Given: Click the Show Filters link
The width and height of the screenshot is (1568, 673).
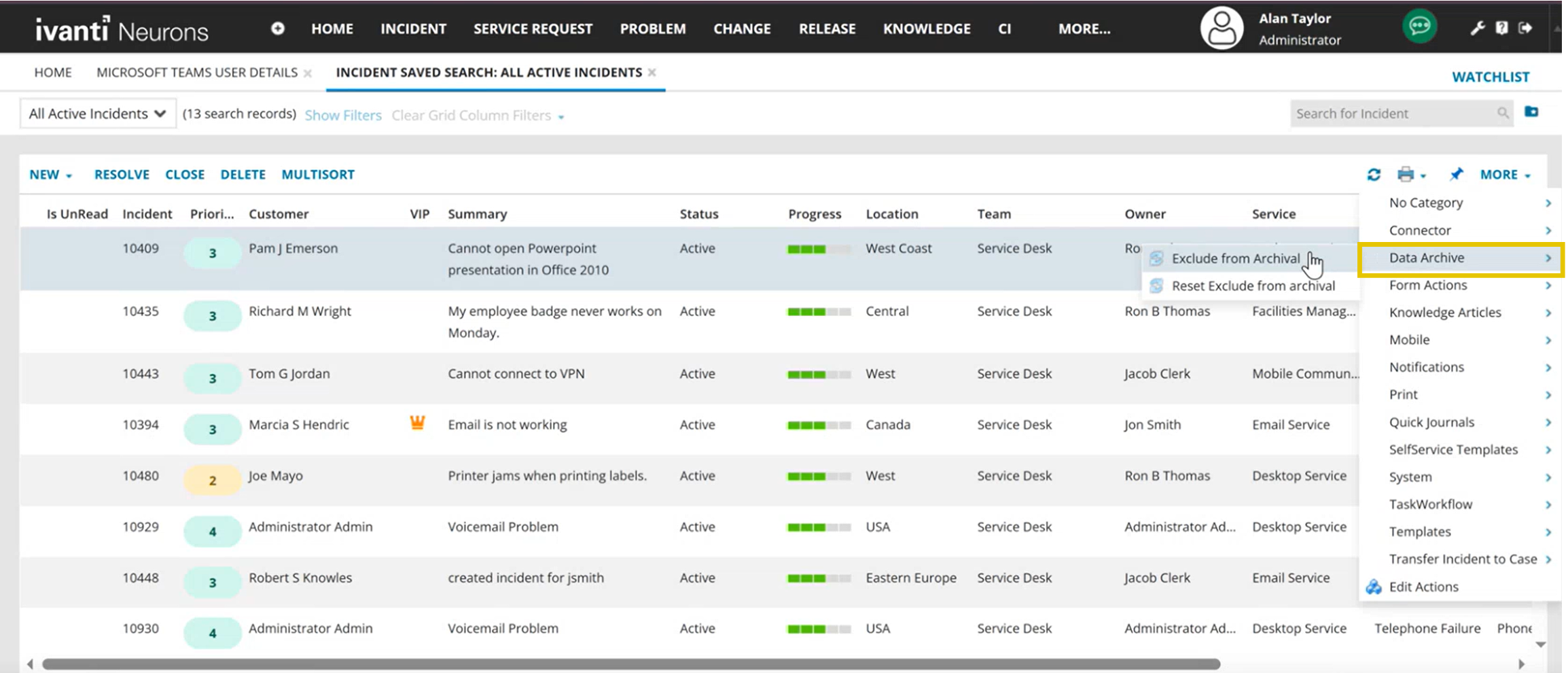Looking at the screenshot, I should pyautogui.click(x=343, y=116).
